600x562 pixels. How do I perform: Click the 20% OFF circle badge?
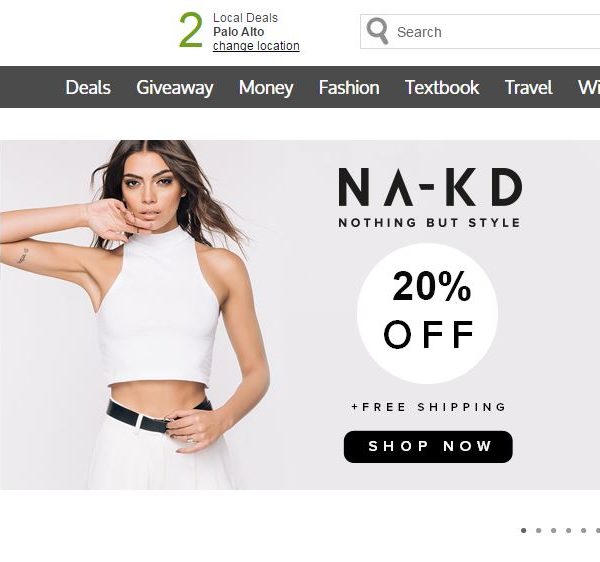(427, 313)
